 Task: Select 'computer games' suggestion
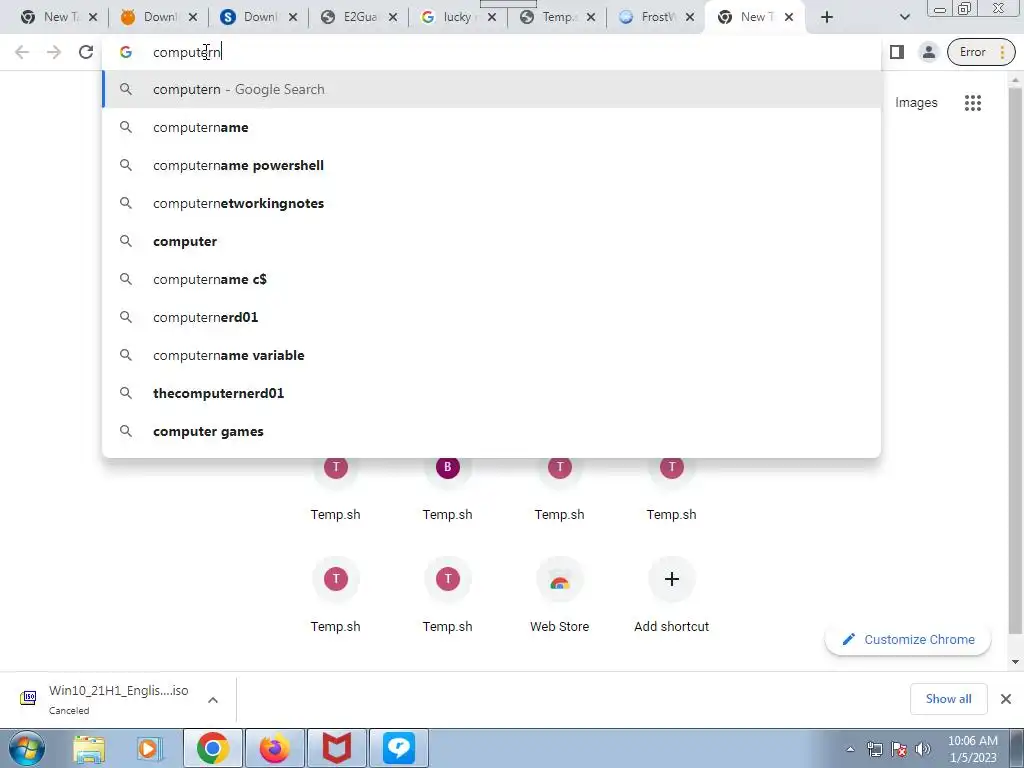492,431
